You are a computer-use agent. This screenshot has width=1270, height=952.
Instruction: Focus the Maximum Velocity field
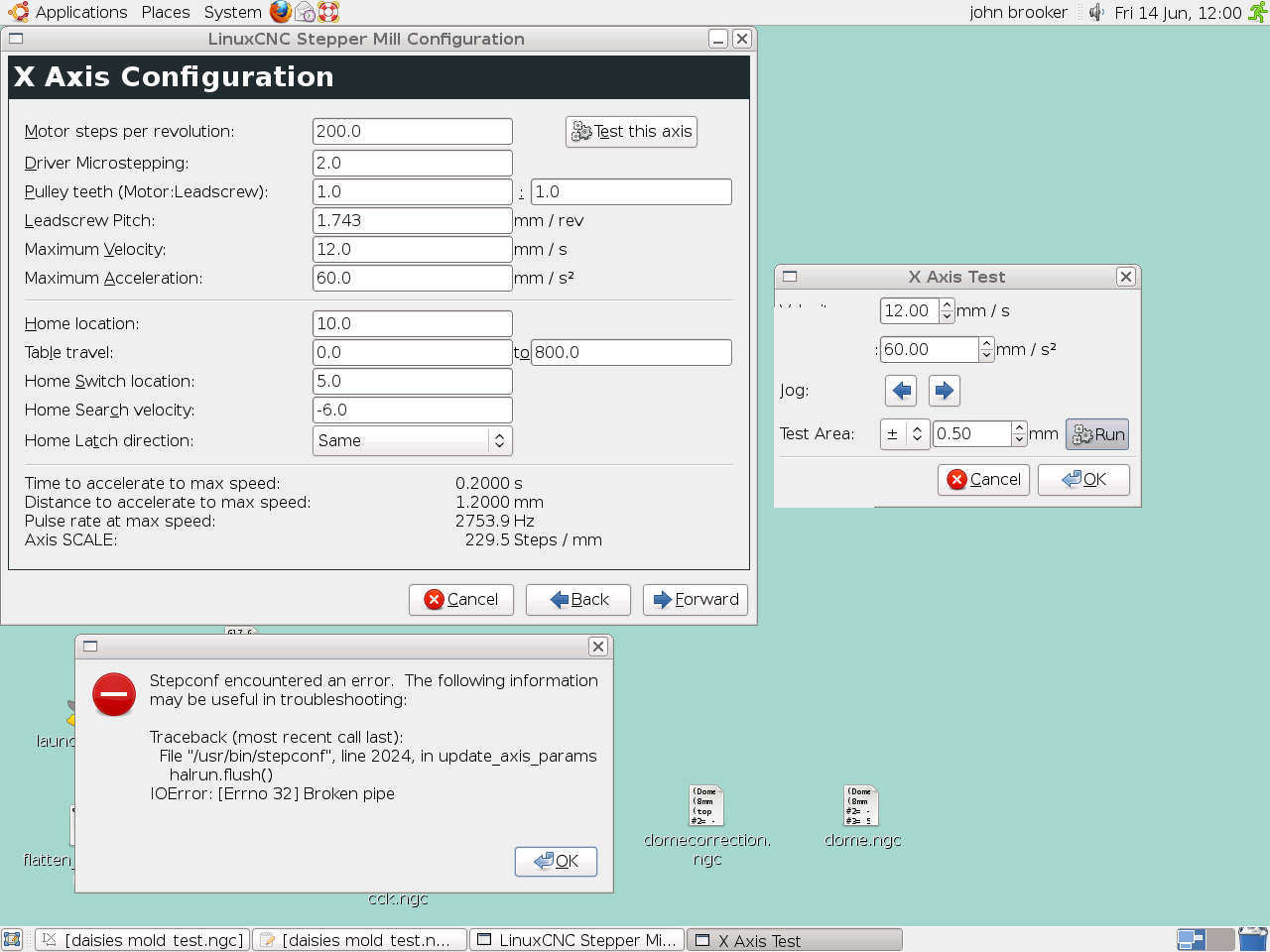[x=413, y=249]
